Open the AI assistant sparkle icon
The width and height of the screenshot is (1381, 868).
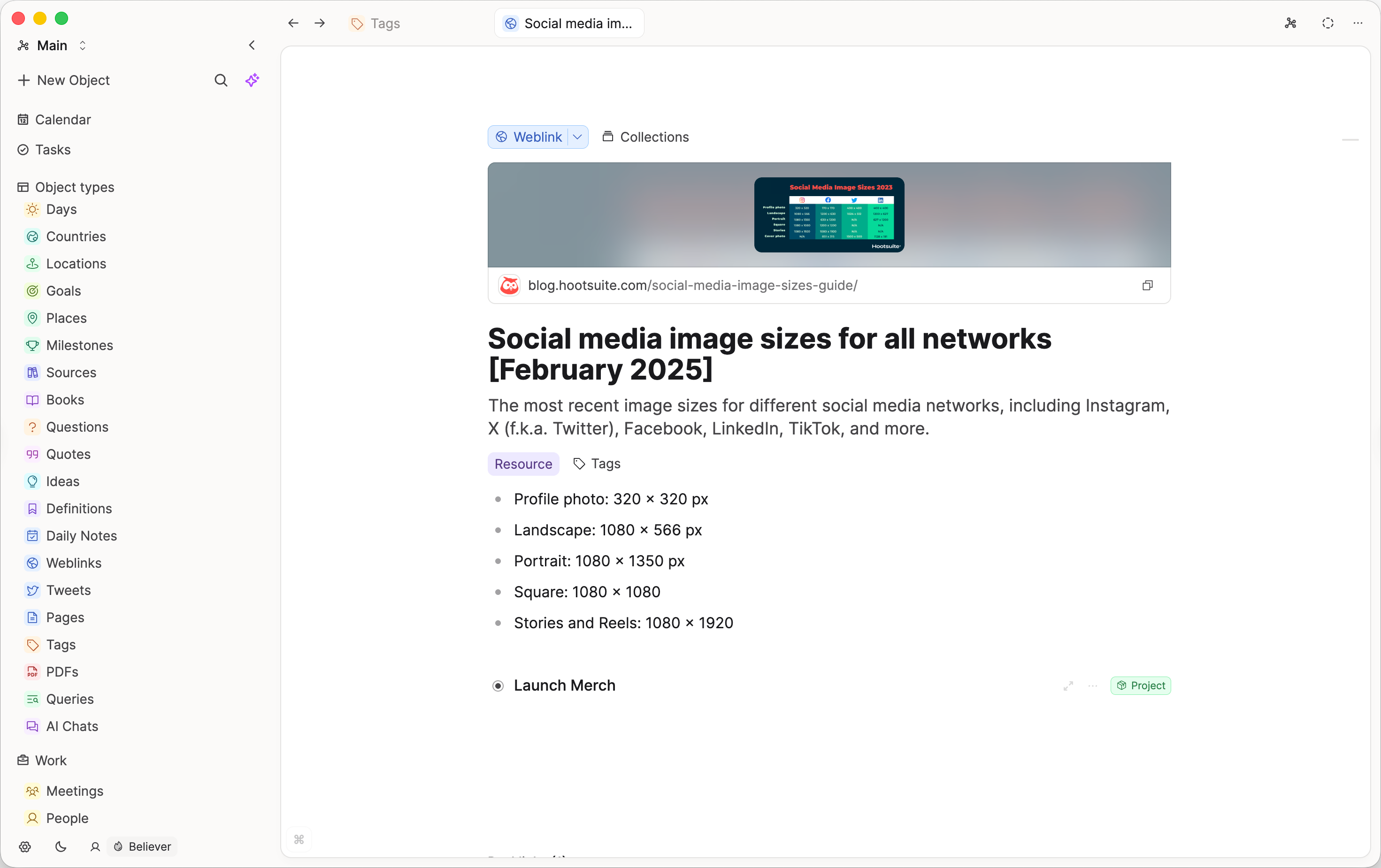[x=253, y=80]
